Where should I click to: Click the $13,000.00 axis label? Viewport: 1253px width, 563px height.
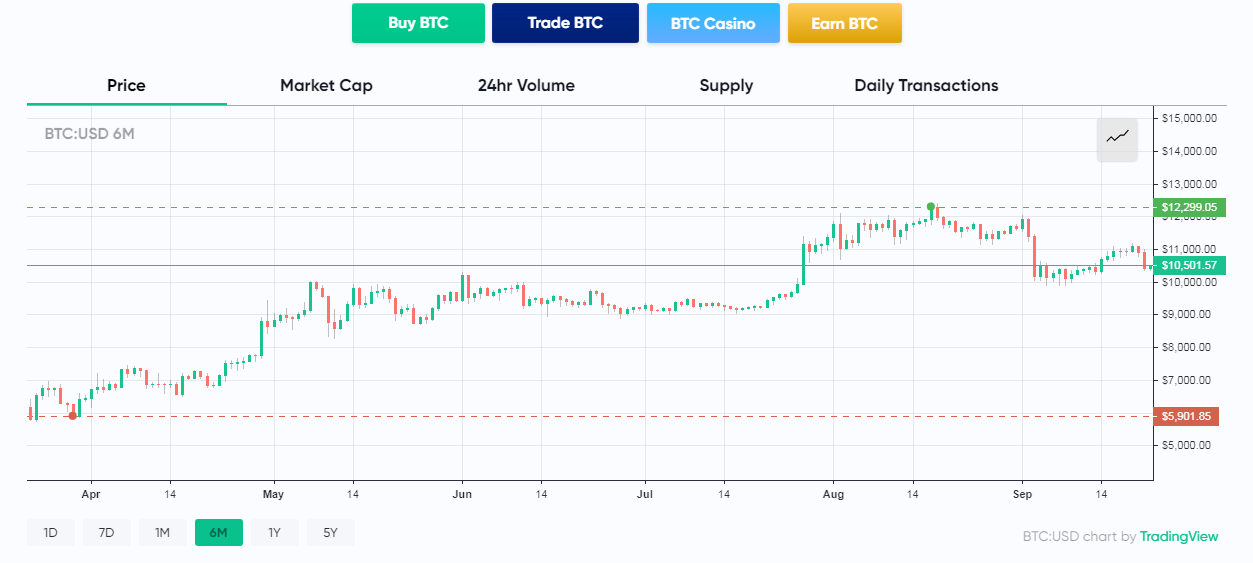coord(1189,184)
